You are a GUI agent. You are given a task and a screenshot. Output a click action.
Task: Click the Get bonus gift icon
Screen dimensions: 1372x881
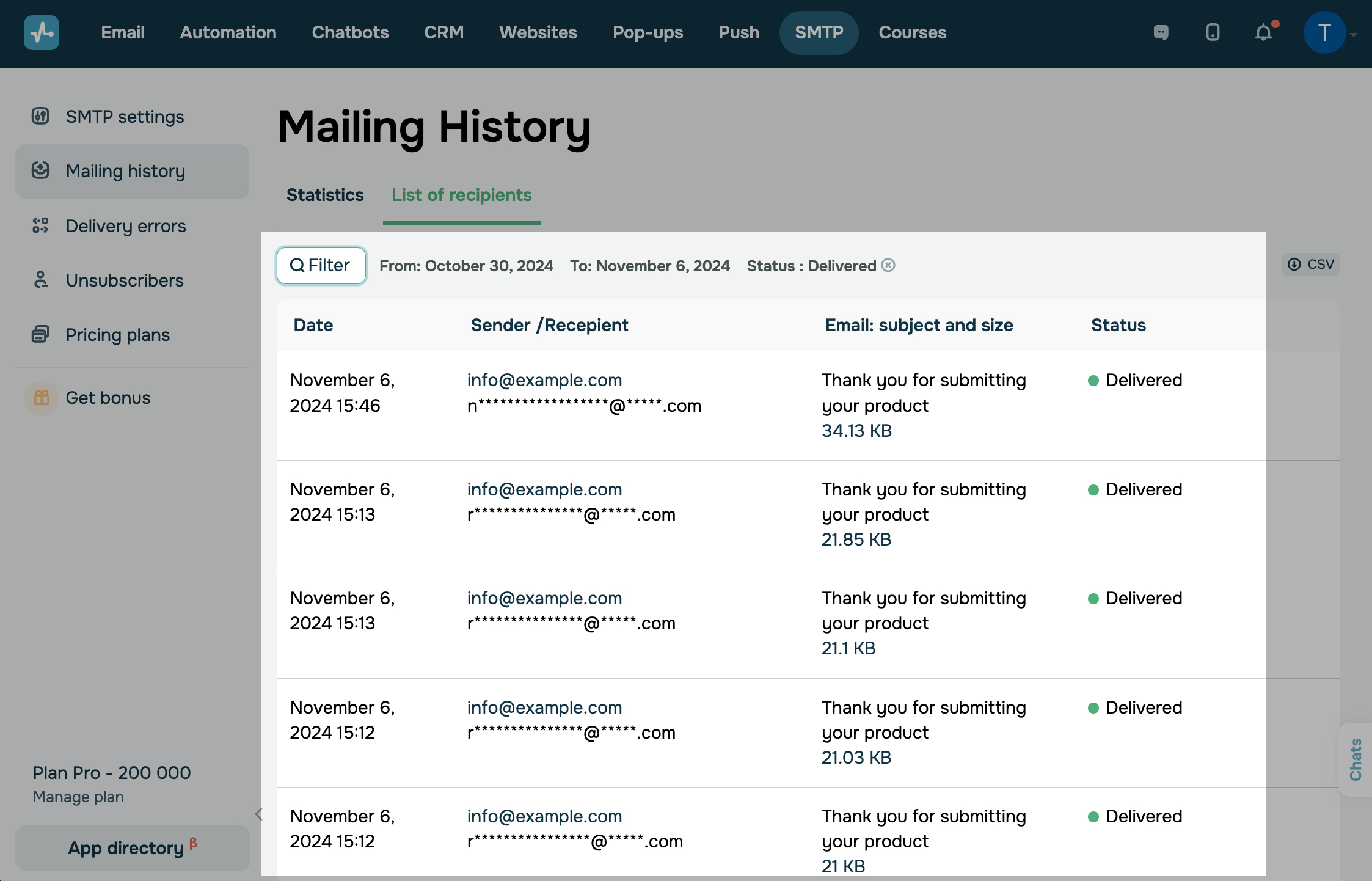tap(42, 398)
